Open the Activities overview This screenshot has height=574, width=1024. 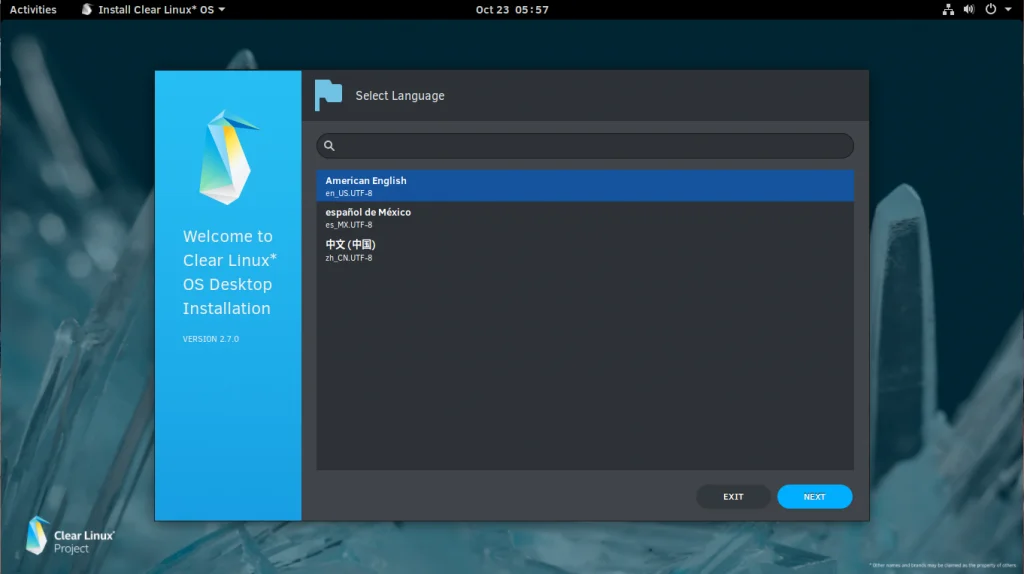[x=33, y=10]
